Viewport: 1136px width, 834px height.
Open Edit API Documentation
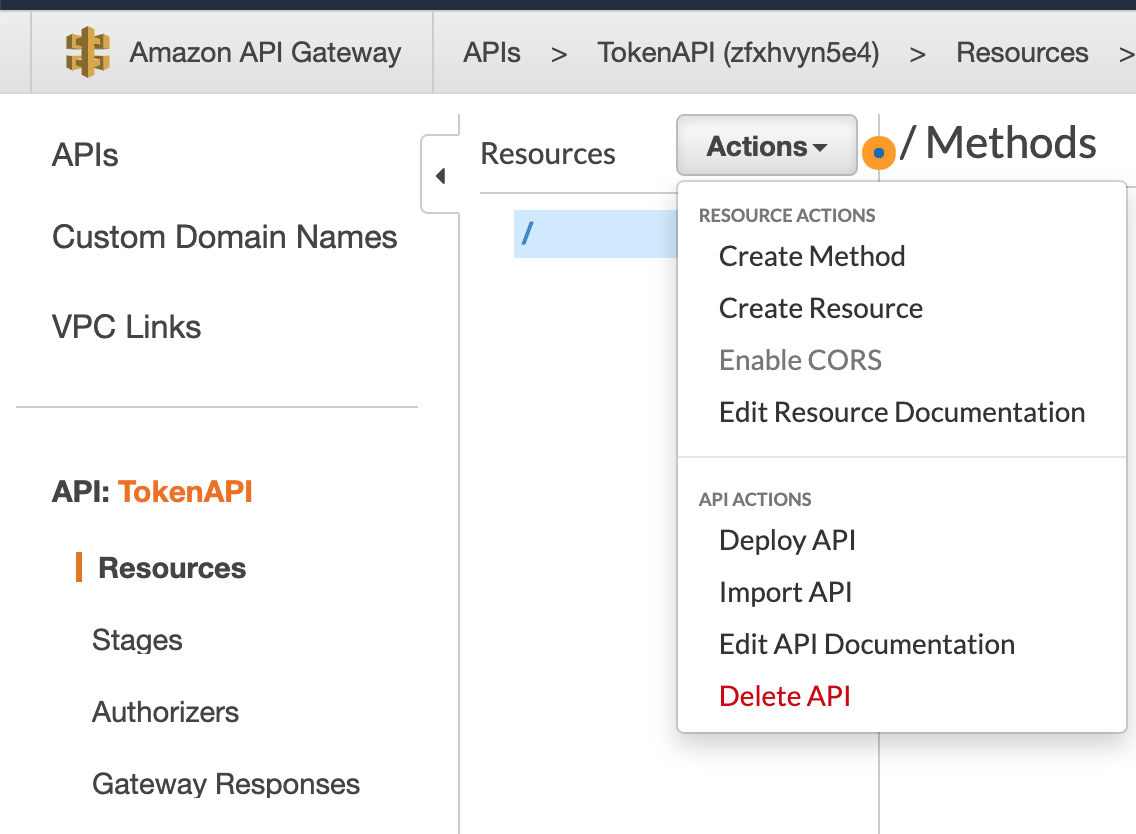coord(866,644)
